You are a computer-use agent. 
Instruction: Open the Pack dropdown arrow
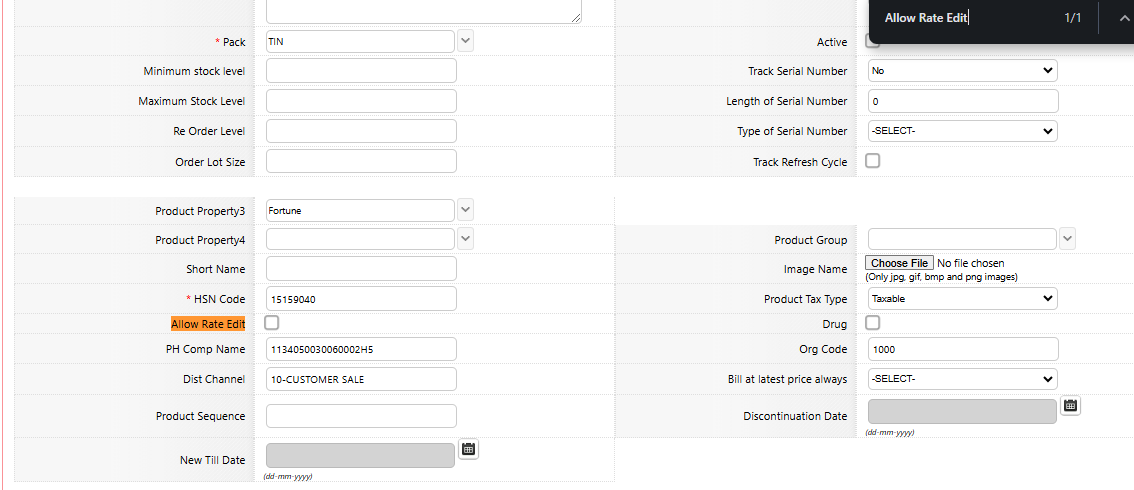(x=466, y=41)
